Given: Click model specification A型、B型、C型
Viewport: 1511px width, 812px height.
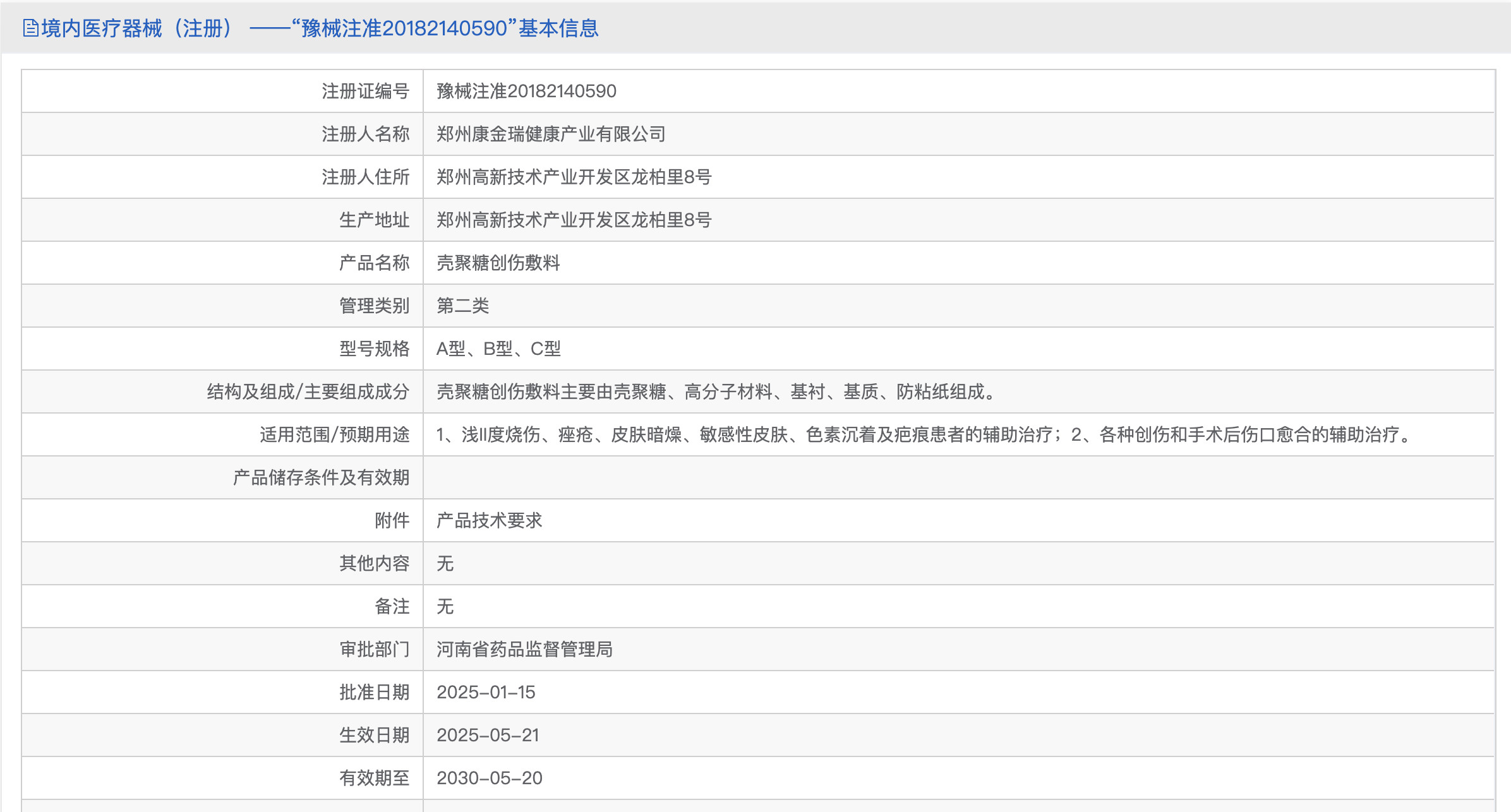Looking at the screenshot, I should tap(498, 349).
